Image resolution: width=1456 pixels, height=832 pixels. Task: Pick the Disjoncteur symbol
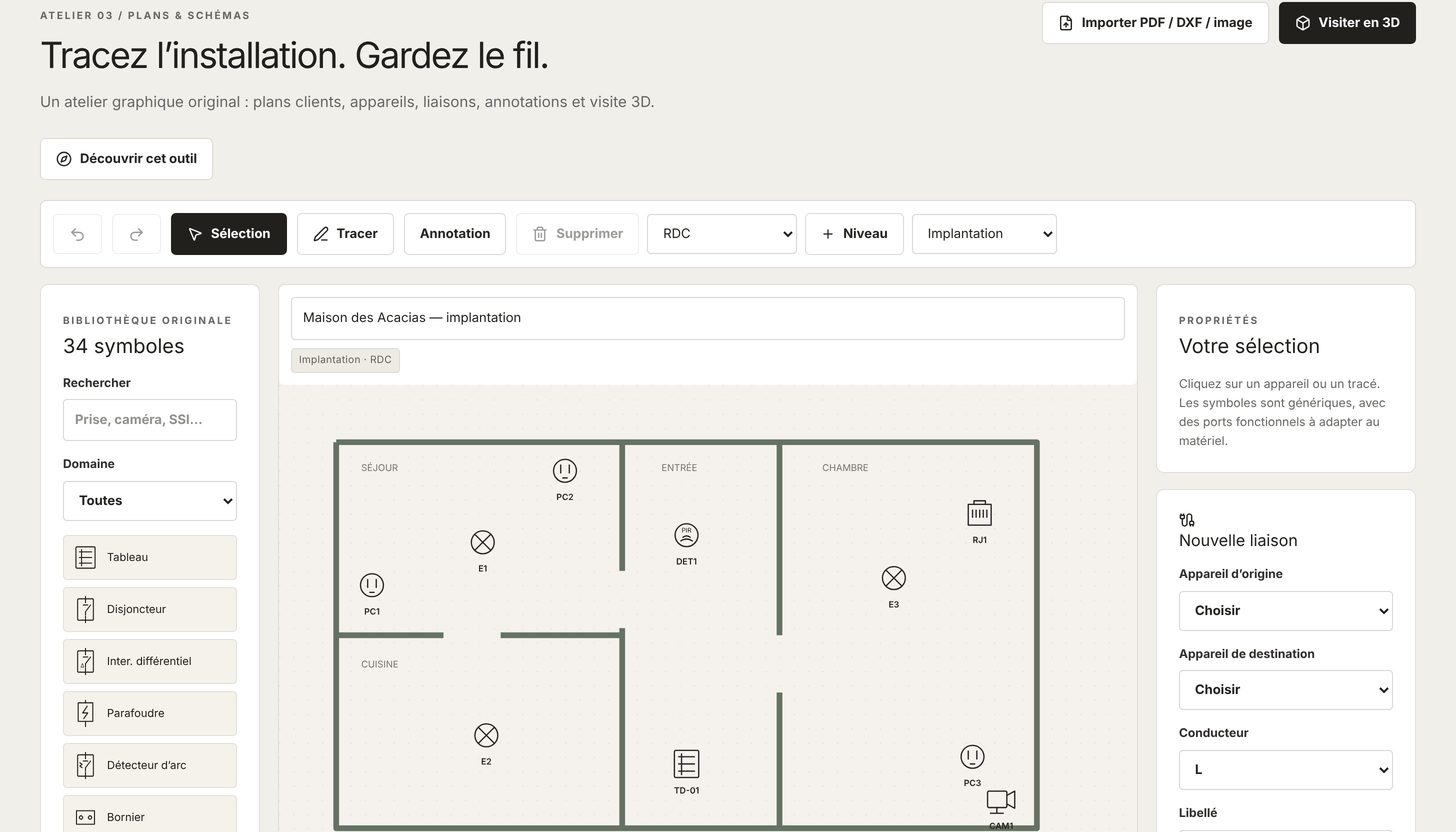coord(150,609)
